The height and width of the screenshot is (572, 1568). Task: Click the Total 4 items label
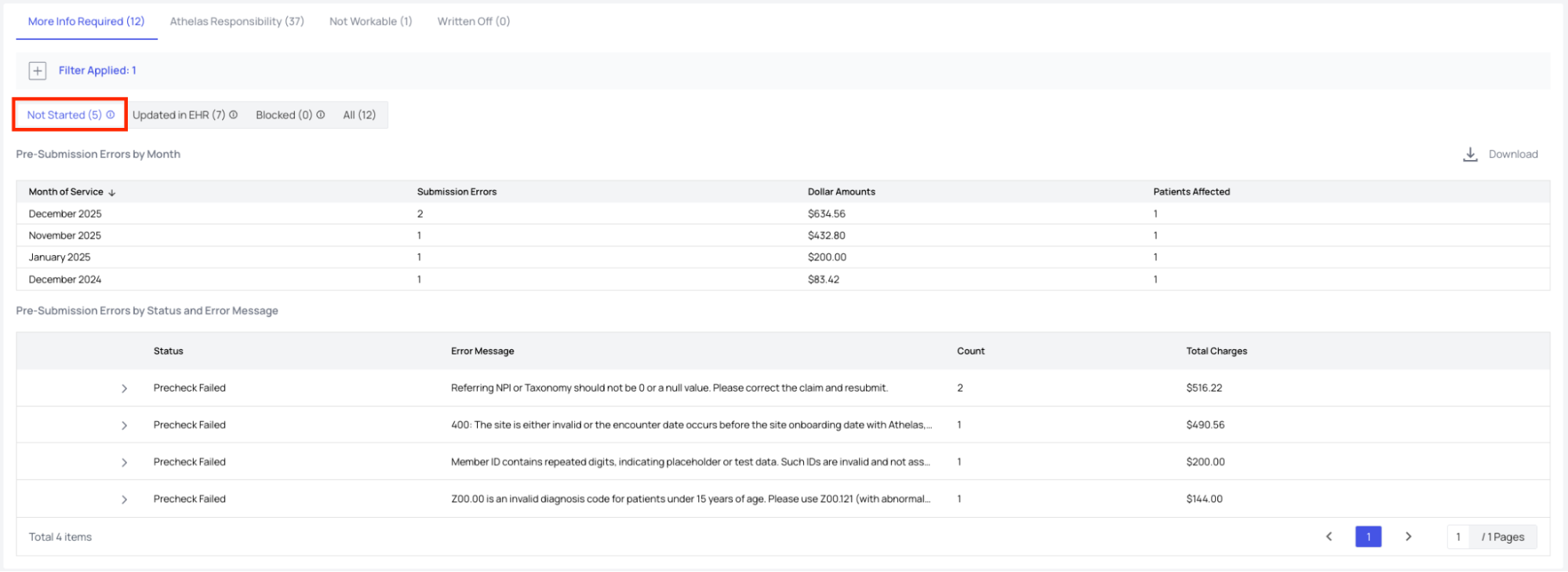coord(60,537)
